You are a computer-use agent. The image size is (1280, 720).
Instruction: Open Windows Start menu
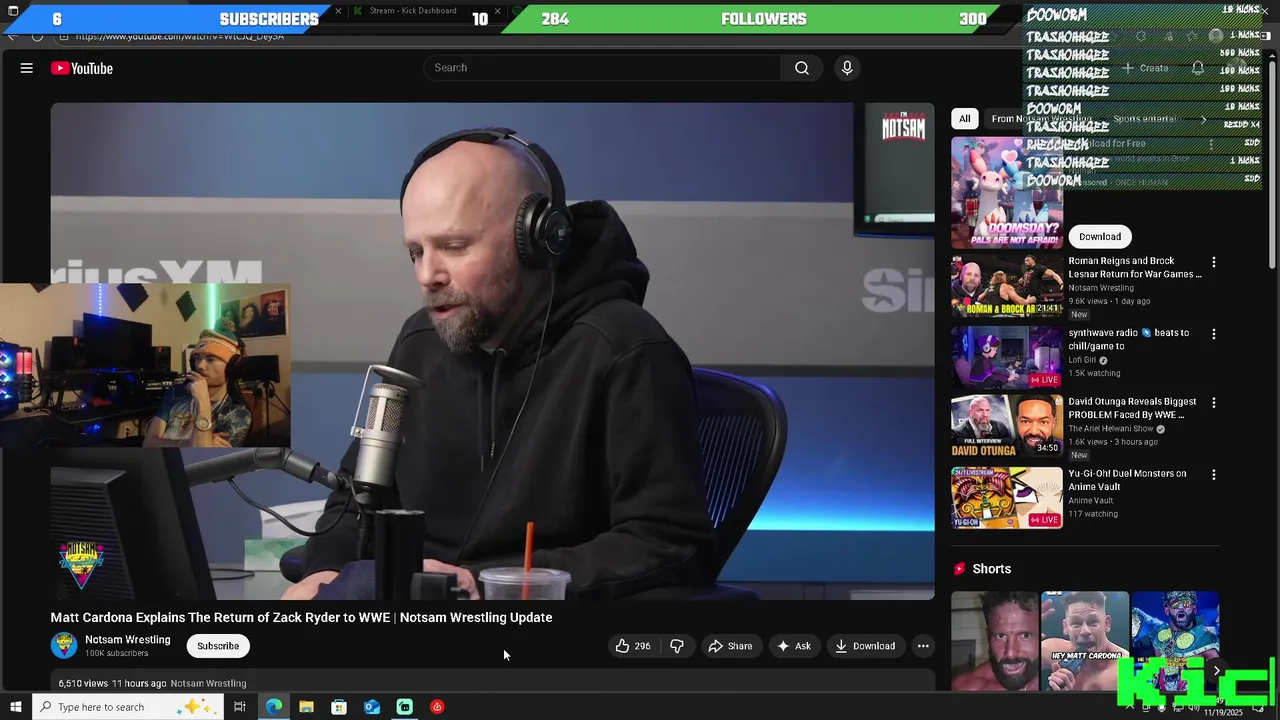coord(15,707)
